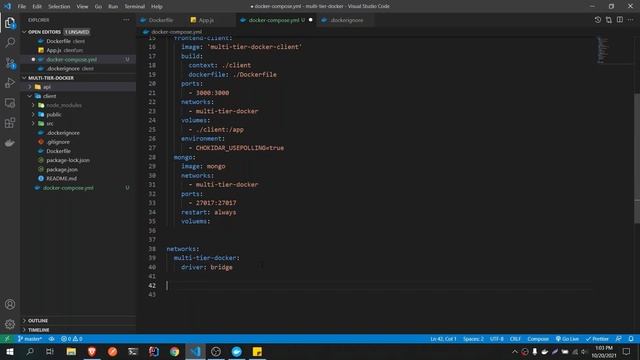Switch to the .dockerignore editor tab

click(x=347, y=20)
